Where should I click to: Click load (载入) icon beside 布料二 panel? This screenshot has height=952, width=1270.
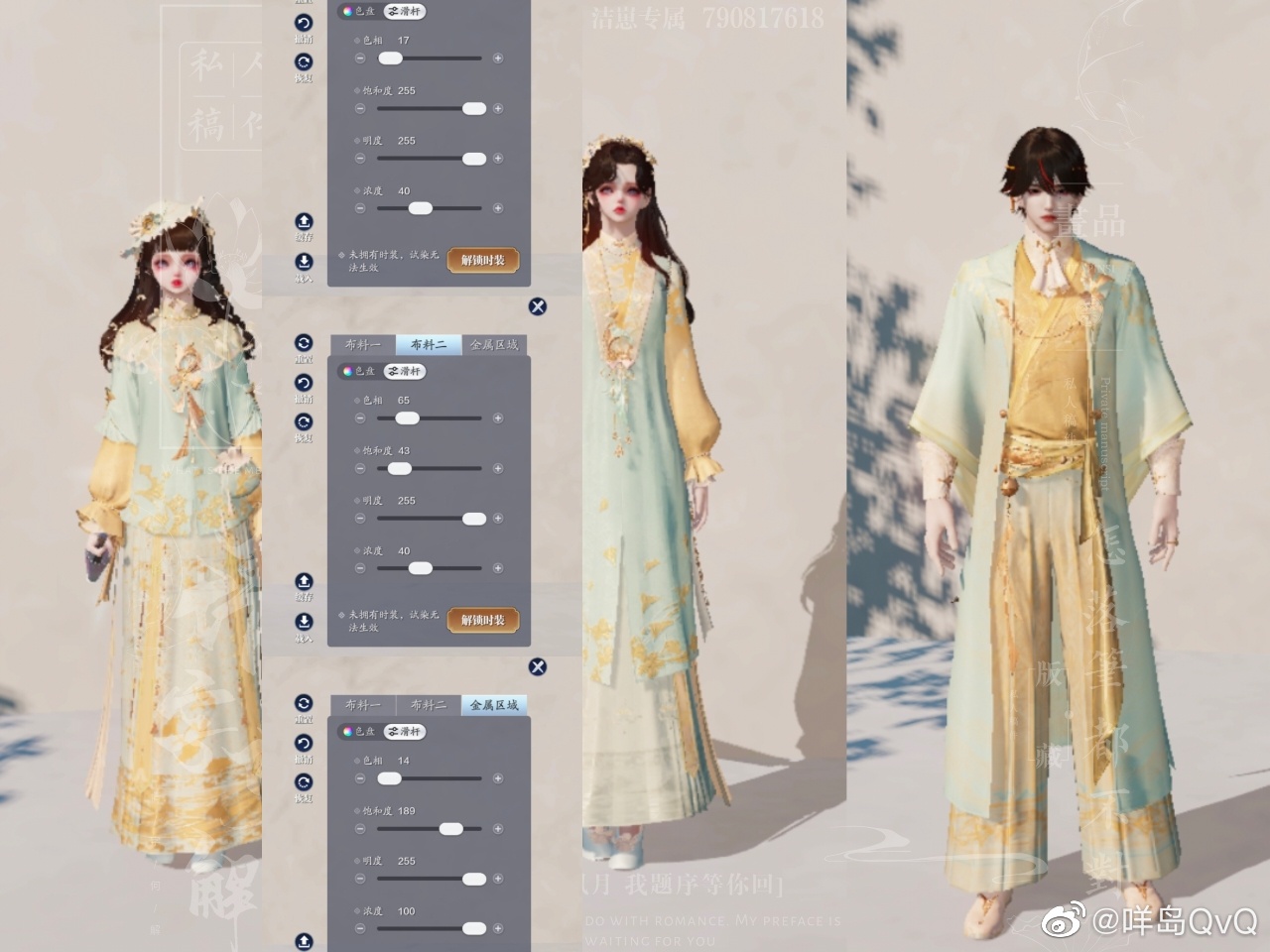coord(304,621)
